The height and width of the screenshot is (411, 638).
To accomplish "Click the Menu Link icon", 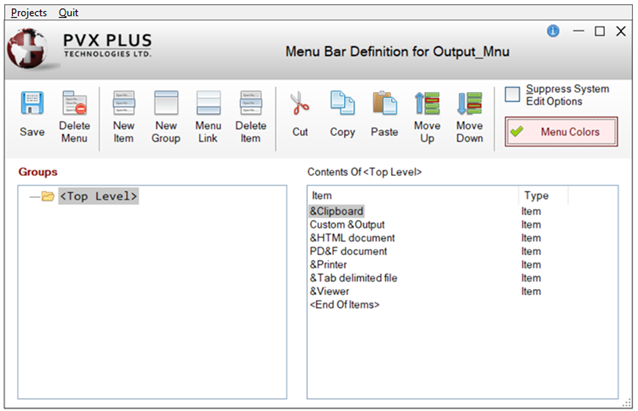I will [x=208, y=105].
